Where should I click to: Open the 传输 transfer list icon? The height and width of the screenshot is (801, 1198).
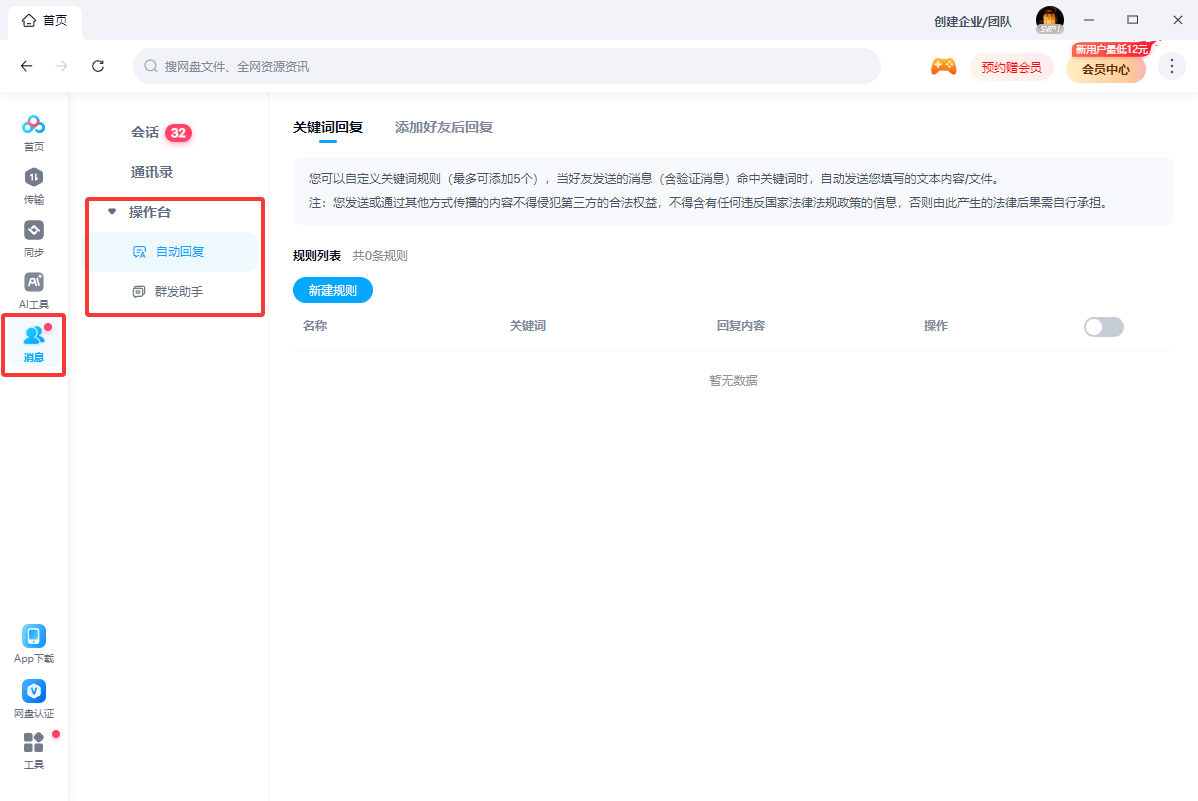pyautogui.click(x=33, y=178)
